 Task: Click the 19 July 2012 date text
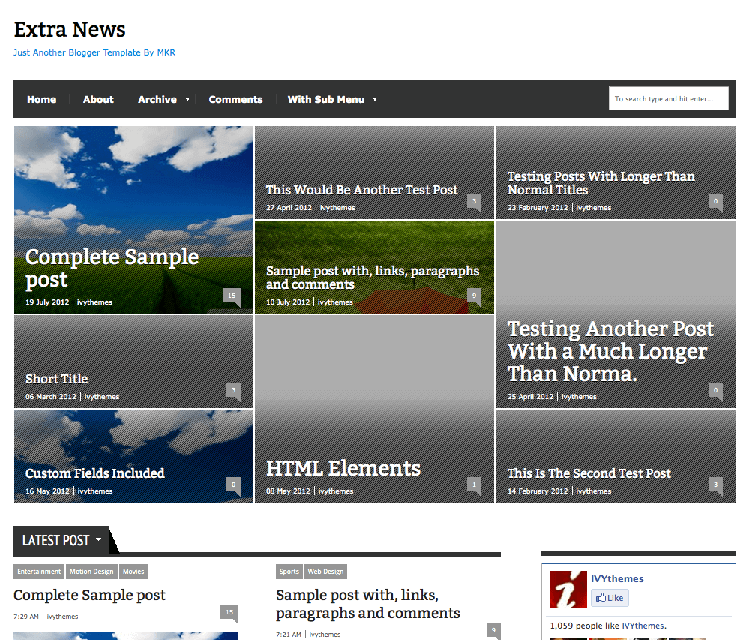(47, 302)
